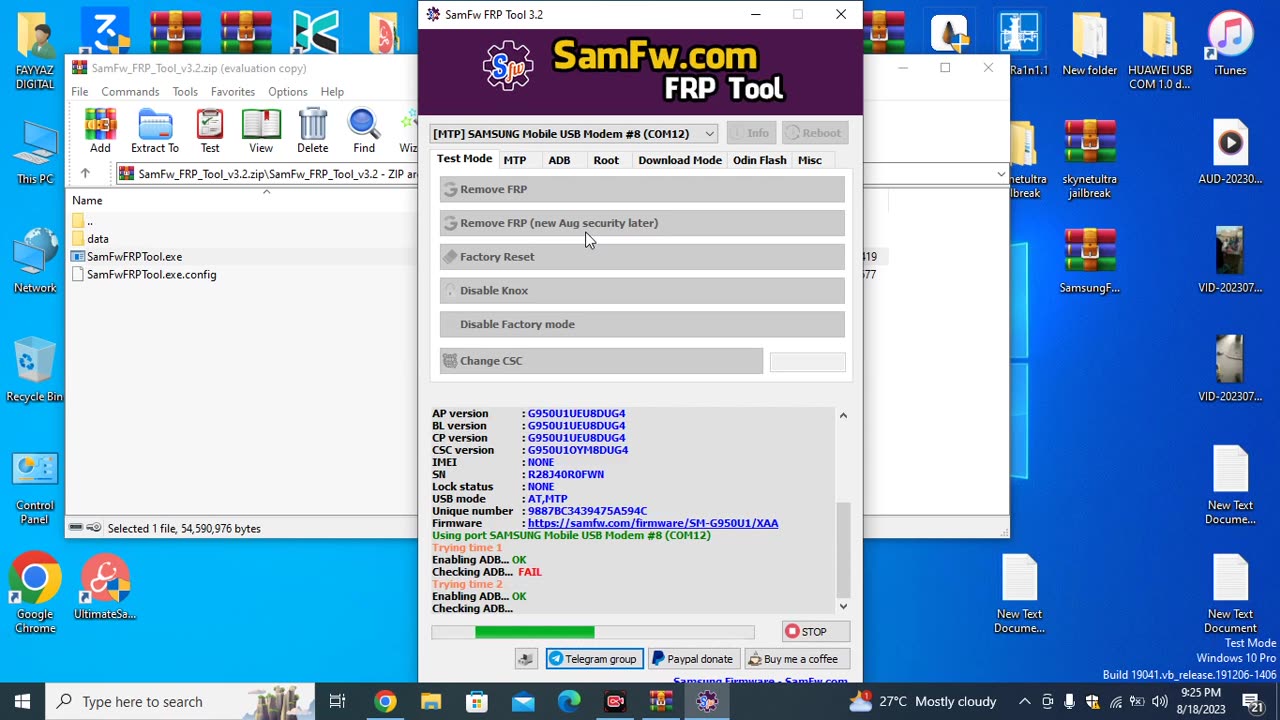This screenshot has width=1280, height=720.
Task: Select the AUD-20230 audio file icon
Action: pyautogui.click(x=1230, y=153)
